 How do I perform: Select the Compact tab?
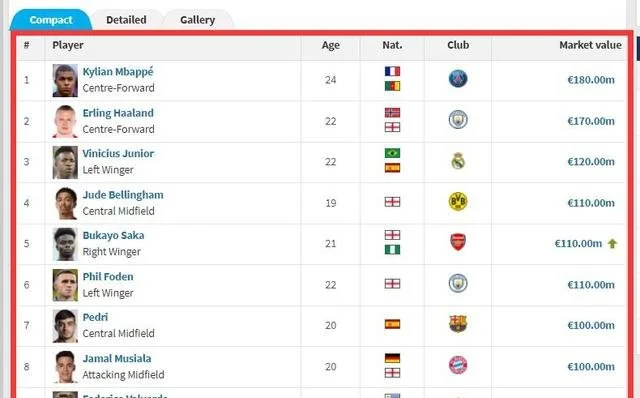coord(51,20)
